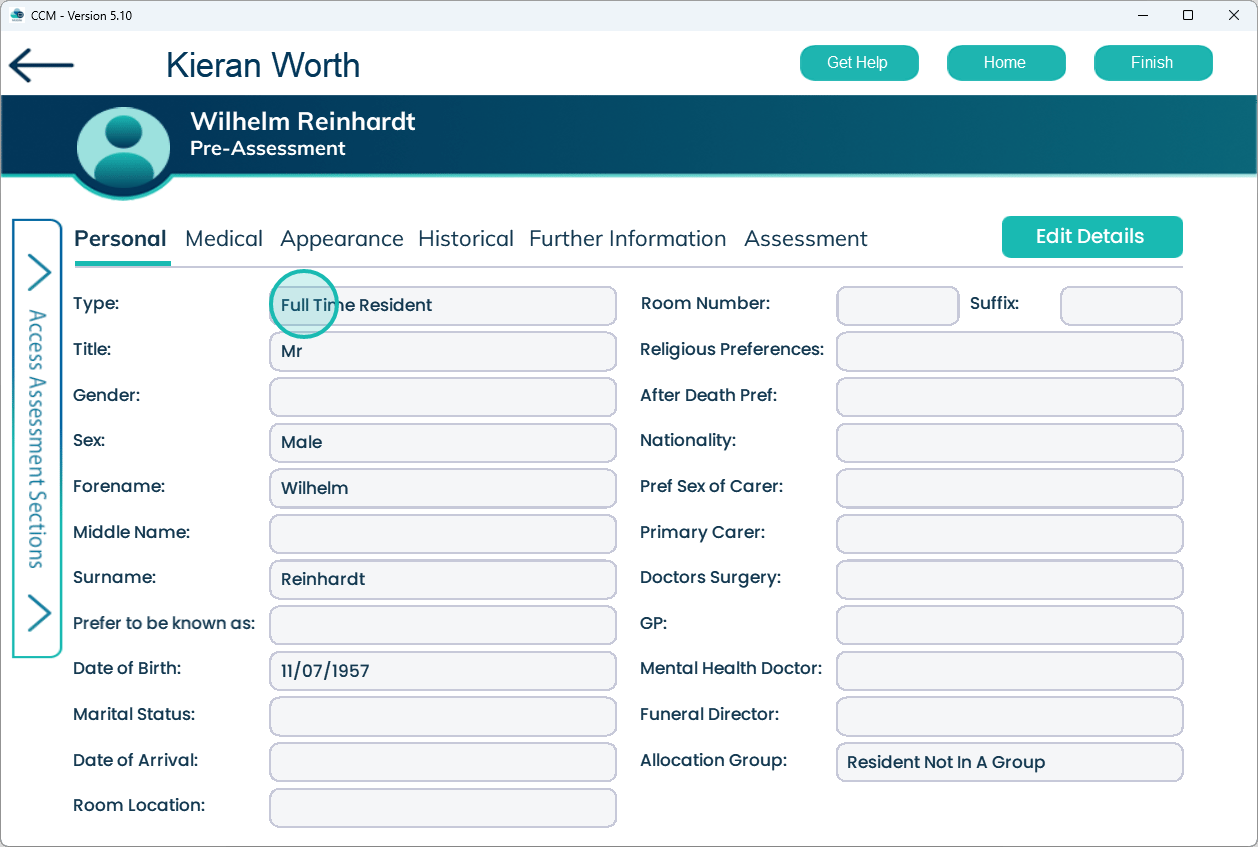
Task: Switch to the Medical tab
Action: click(x=224, y=239)
